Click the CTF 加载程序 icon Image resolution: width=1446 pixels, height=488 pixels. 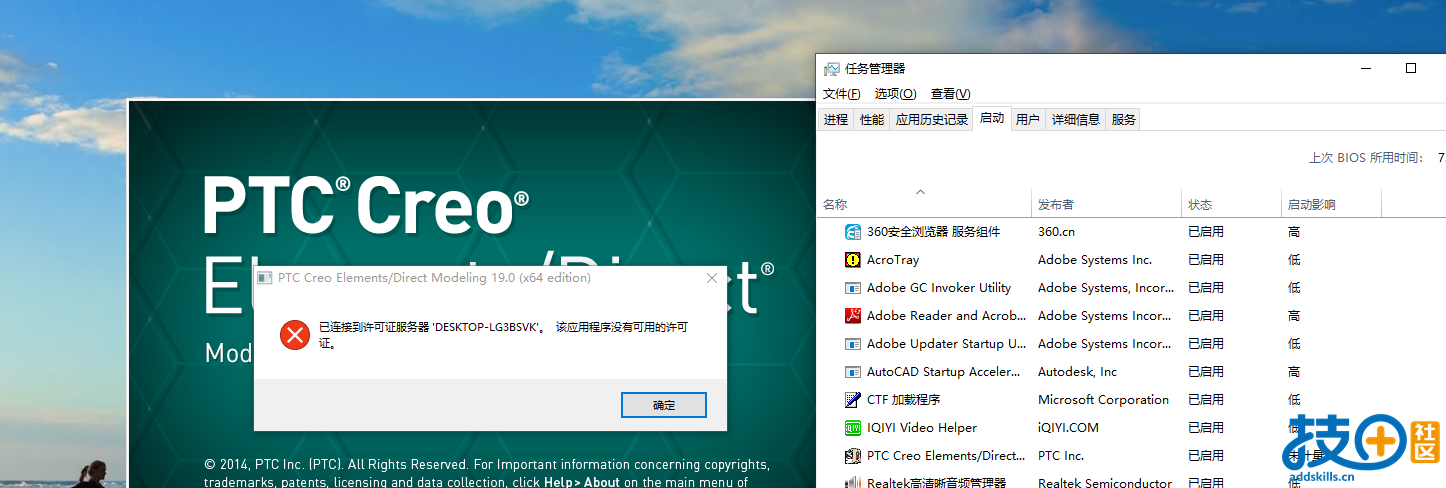point(853,400)
